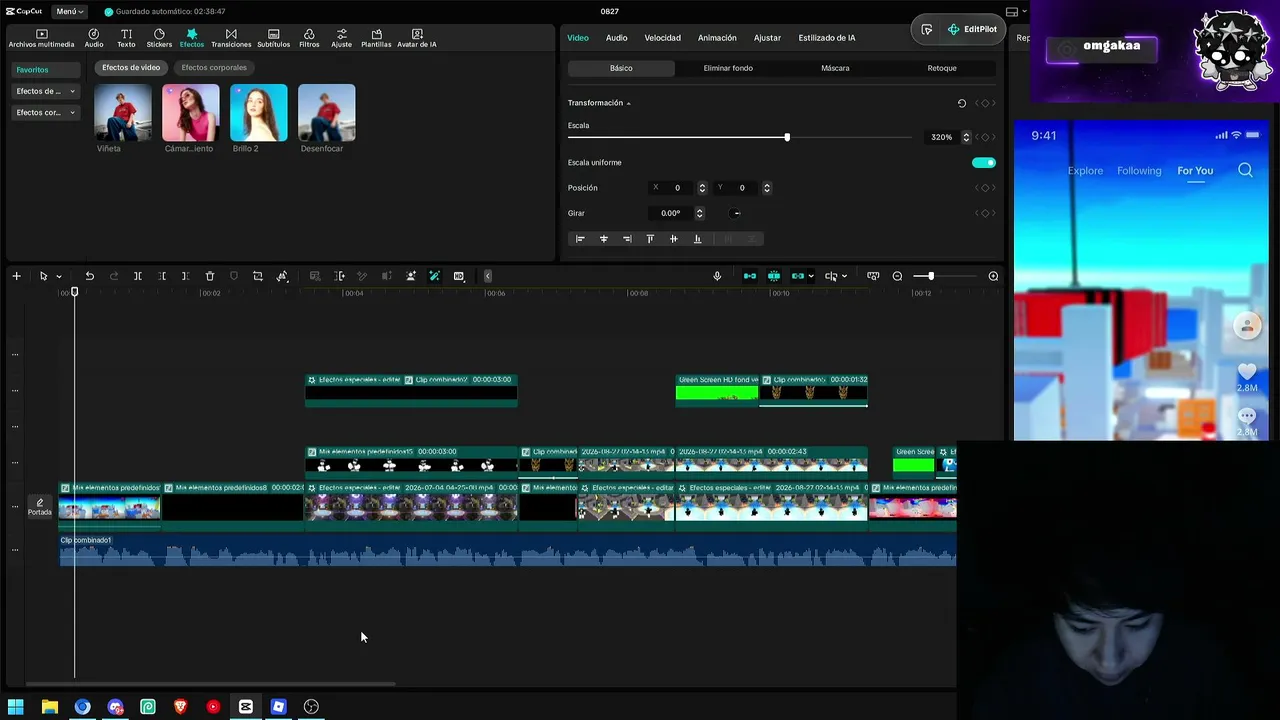Open the Texto tool panel
The height and width of the screenshot is (720, 1280).
pyautogui.click(x=126, y=38)
